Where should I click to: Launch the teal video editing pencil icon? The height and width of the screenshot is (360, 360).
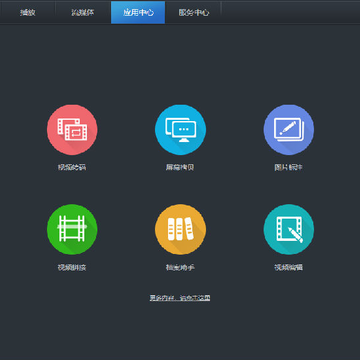pos(289,229)
